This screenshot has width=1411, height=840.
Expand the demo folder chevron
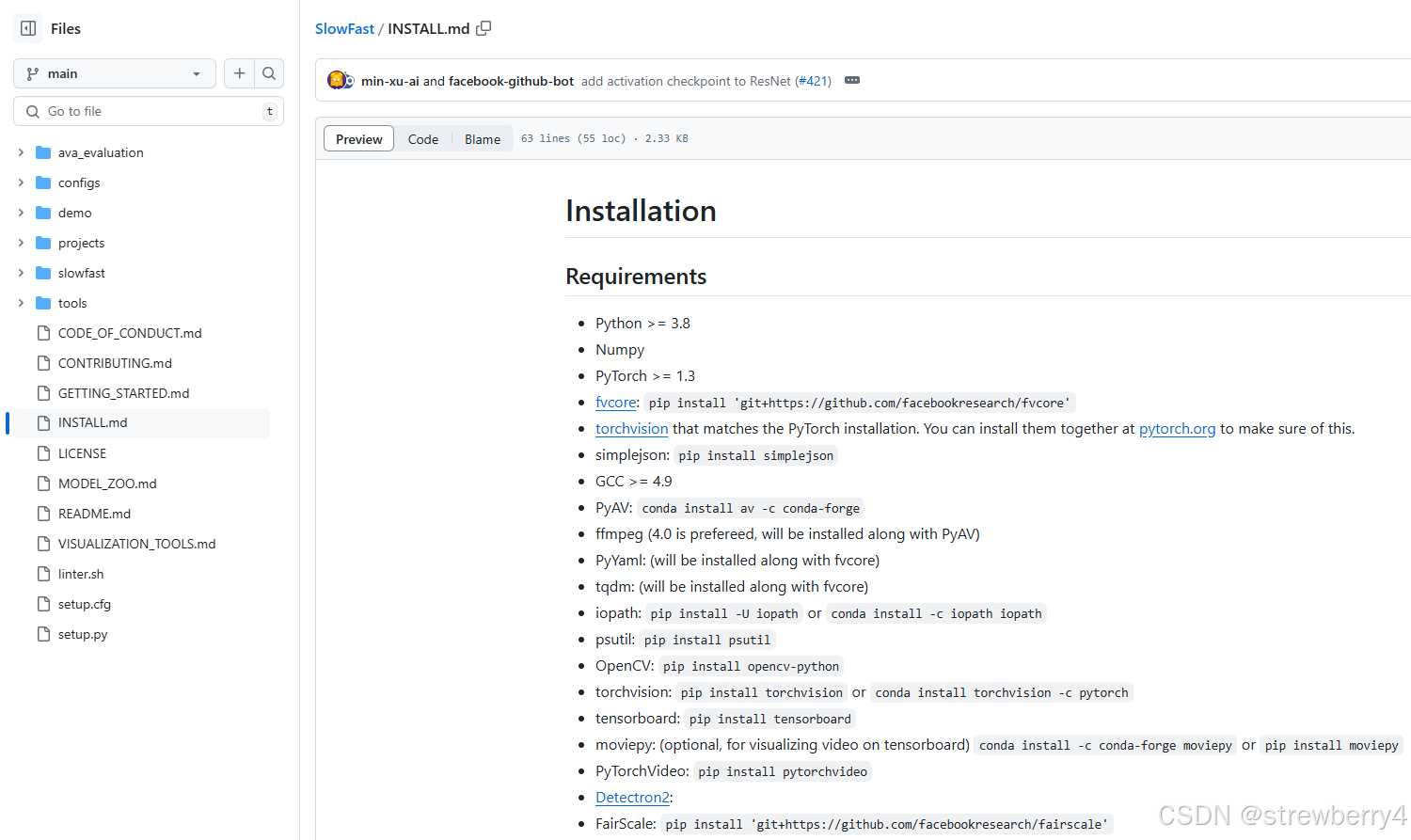coord(21,213)
